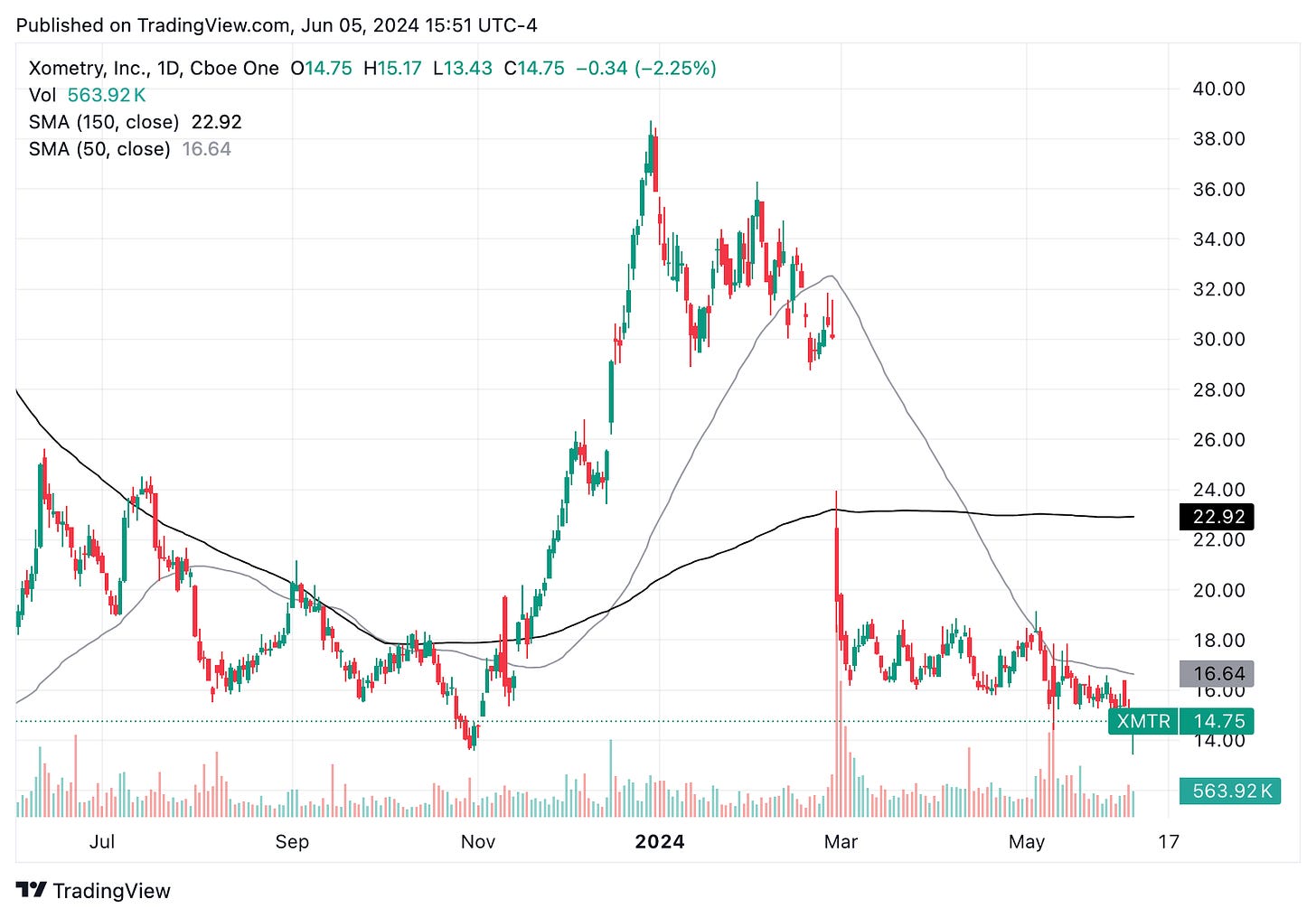Click the 34.00 price axis label
The height and width of the screenshot is (918, 1316).
(1219, 239)
